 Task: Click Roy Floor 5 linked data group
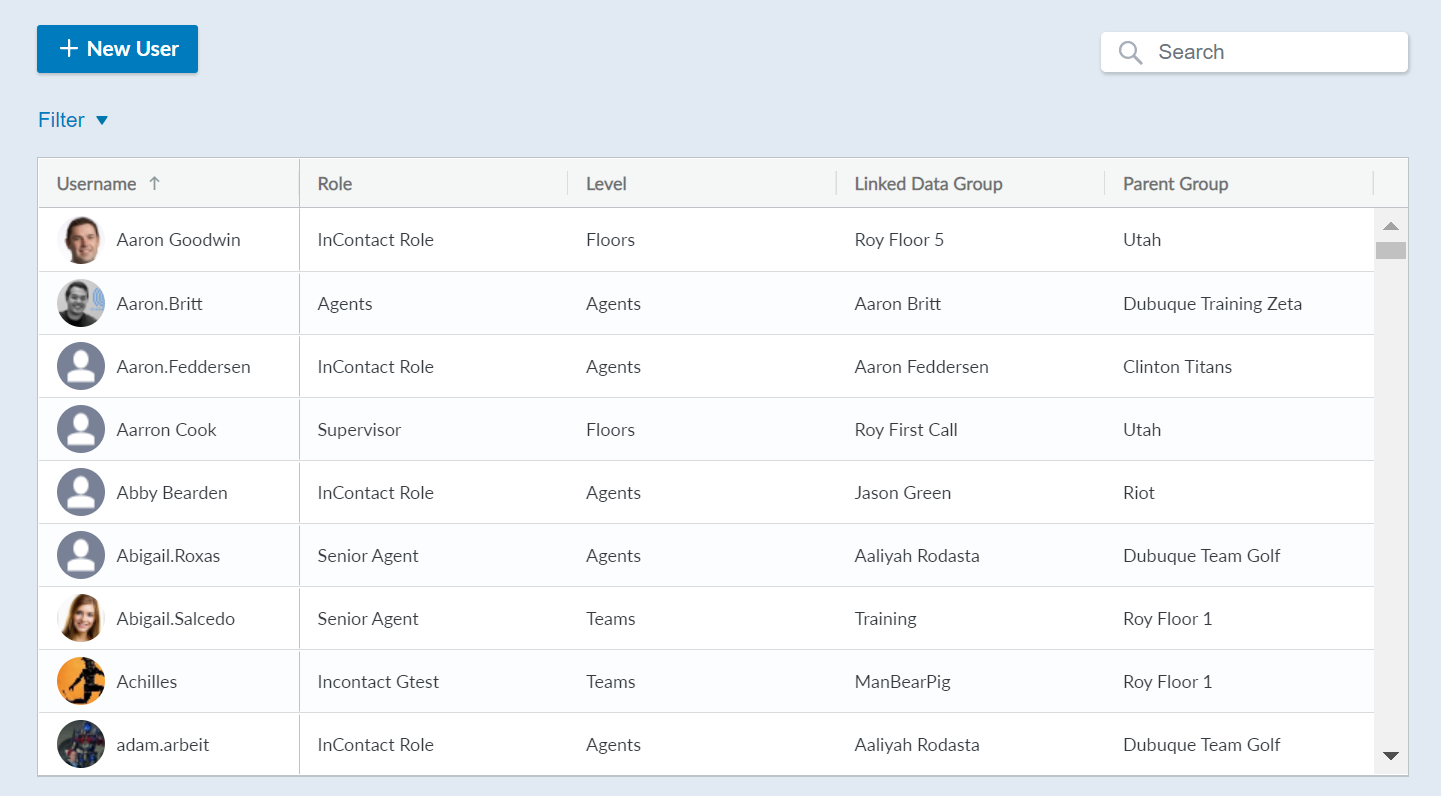(x=899, y=240)
